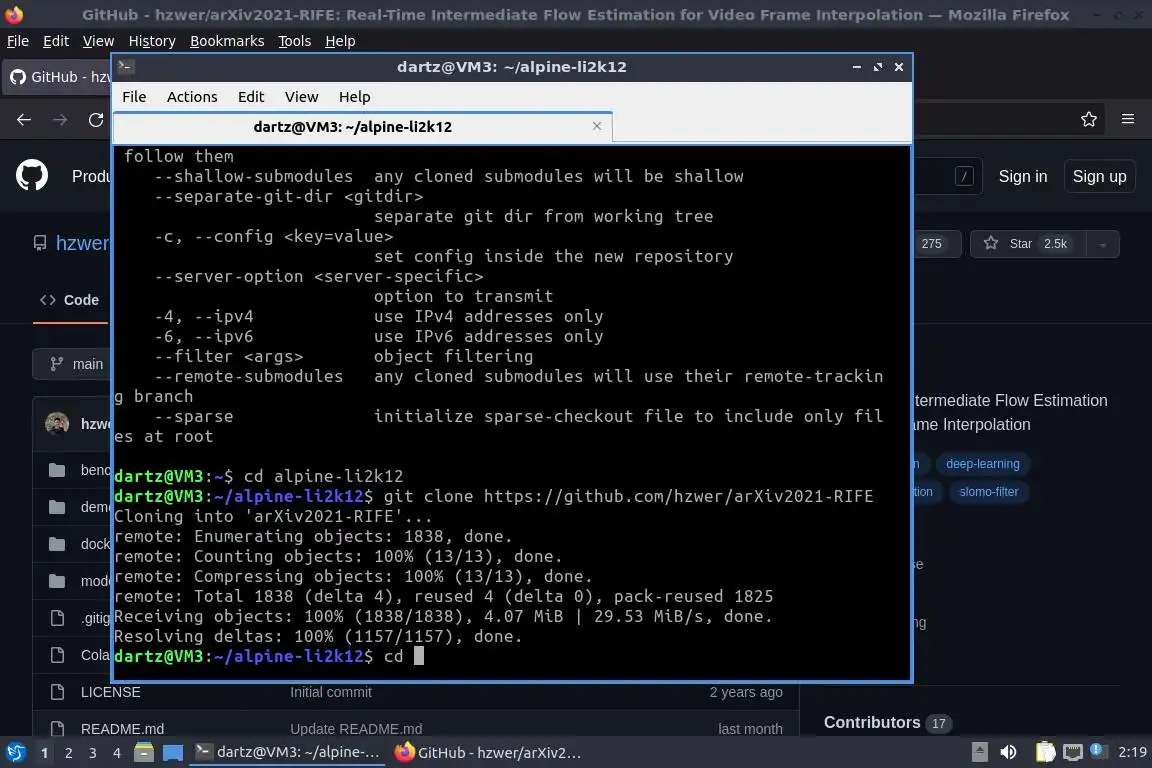This screenshot has height=768, width=1152.
Task: Click Sign up on GitHub
Action: tap(1099, 176)
